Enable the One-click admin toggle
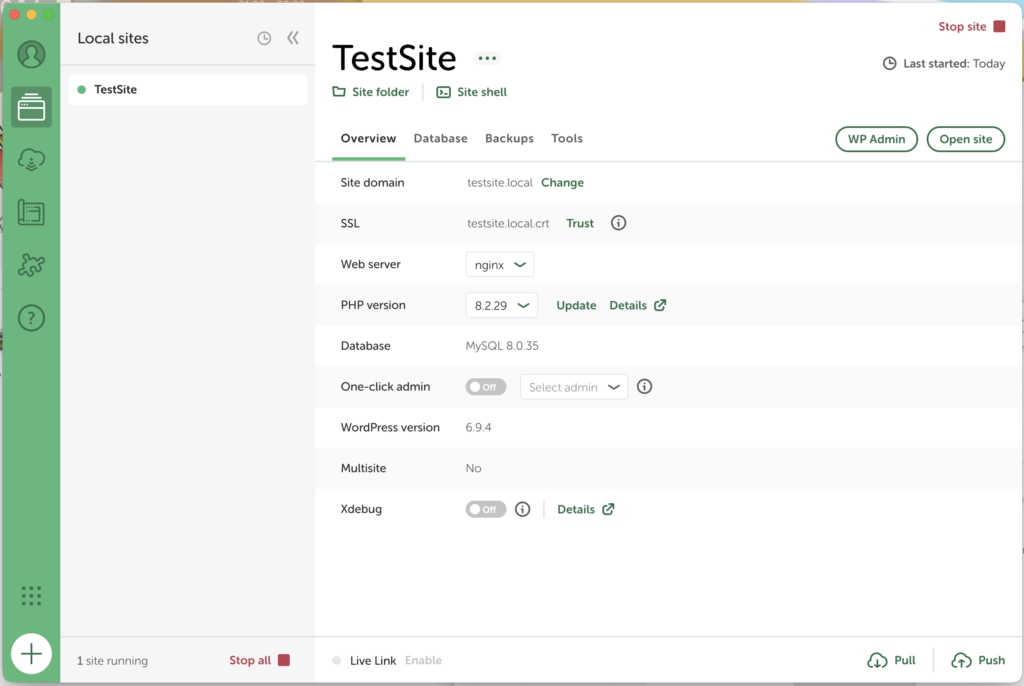This screenshot has height=686, width=1024. click(486, 387)
